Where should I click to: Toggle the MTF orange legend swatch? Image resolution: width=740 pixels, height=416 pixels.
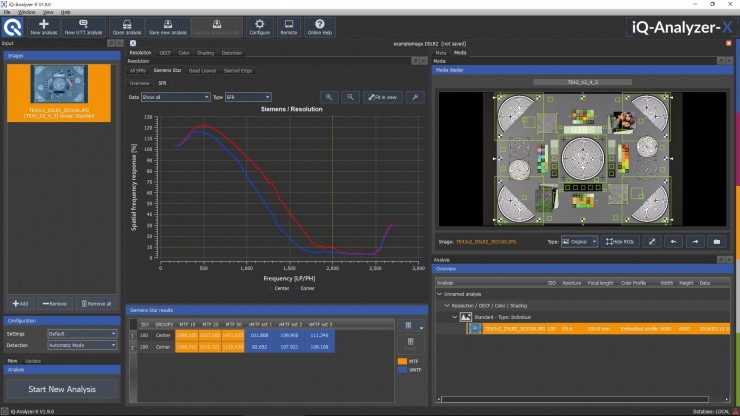tap(402, 361)
